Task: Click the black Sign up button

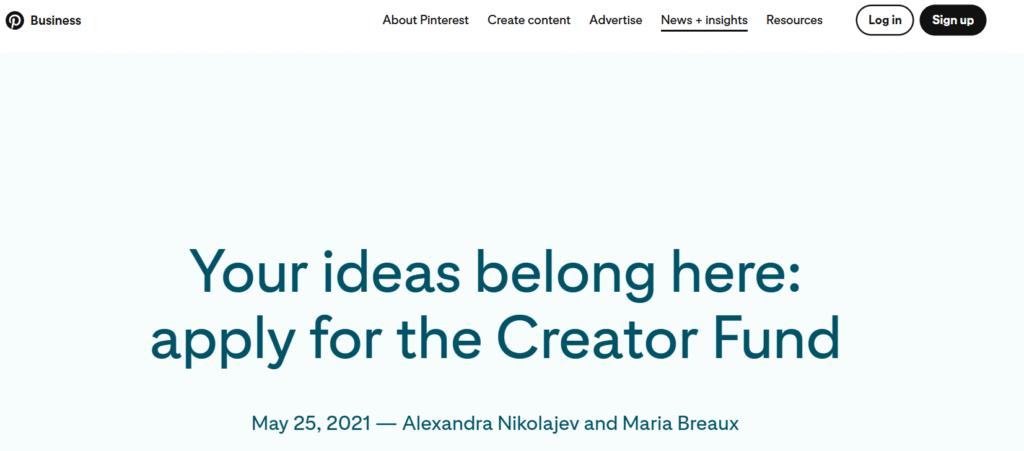Action: 952,20
